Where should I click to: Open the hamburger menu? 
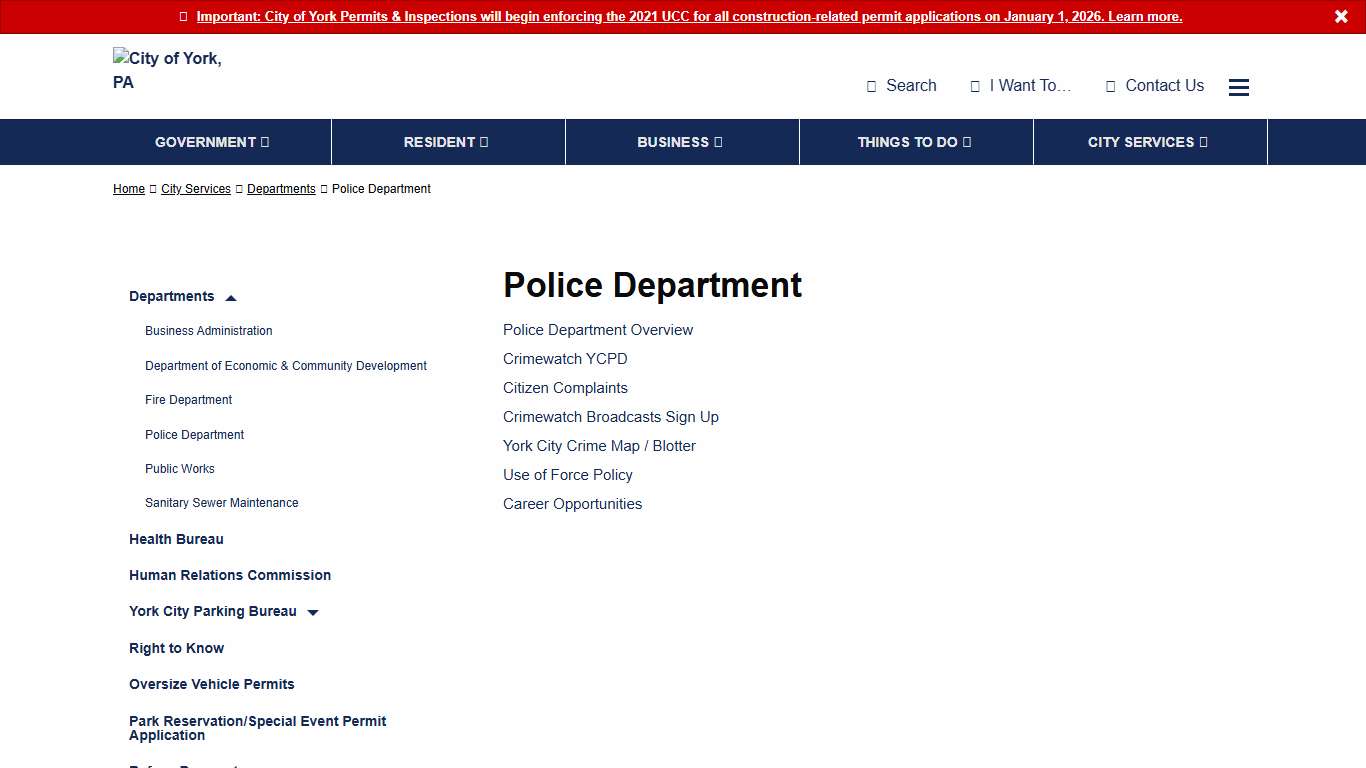[1238, 87]
